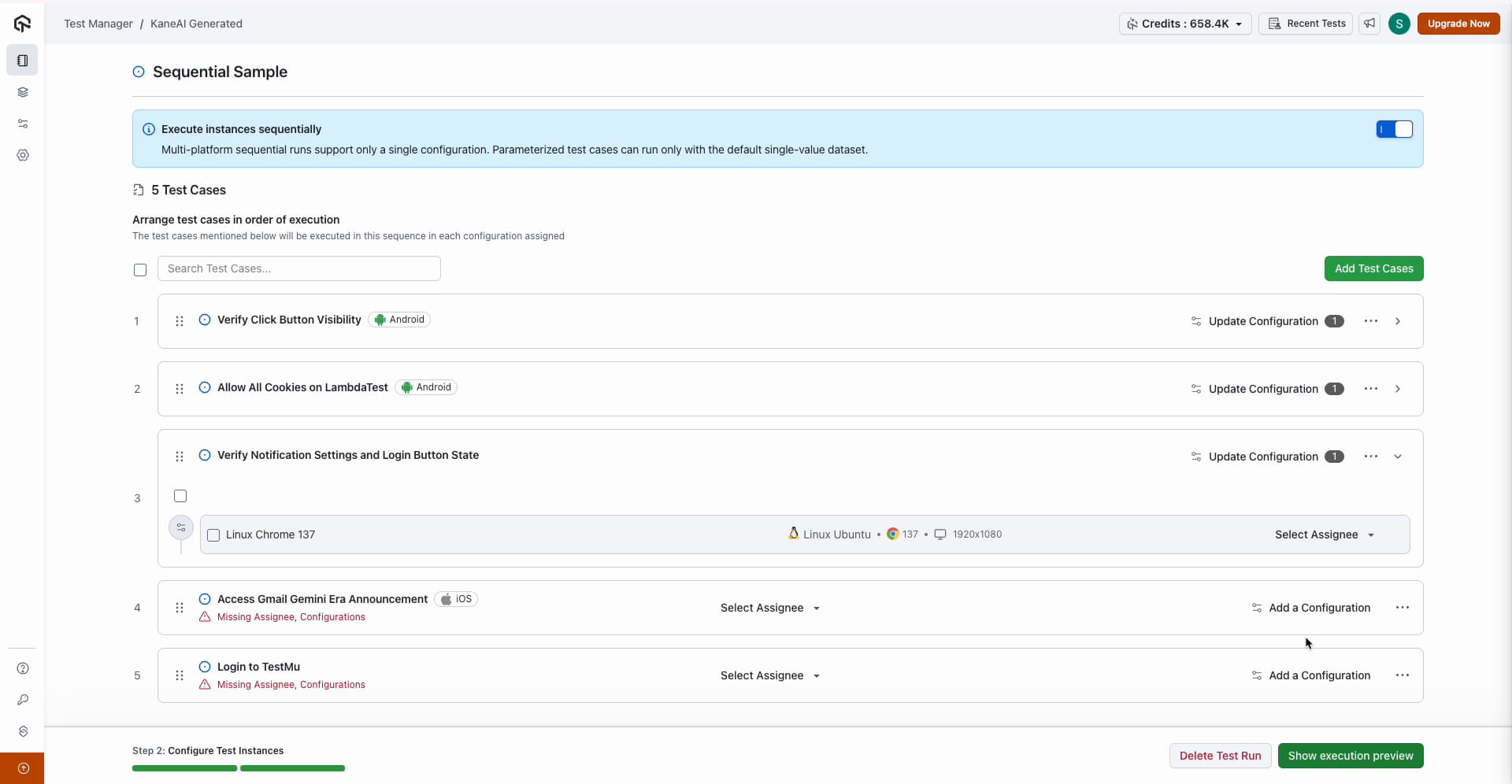Screen dimensions: 1512x784
Task: Open the Credits dropdown in the top bar
Action: pos(1186,24)
